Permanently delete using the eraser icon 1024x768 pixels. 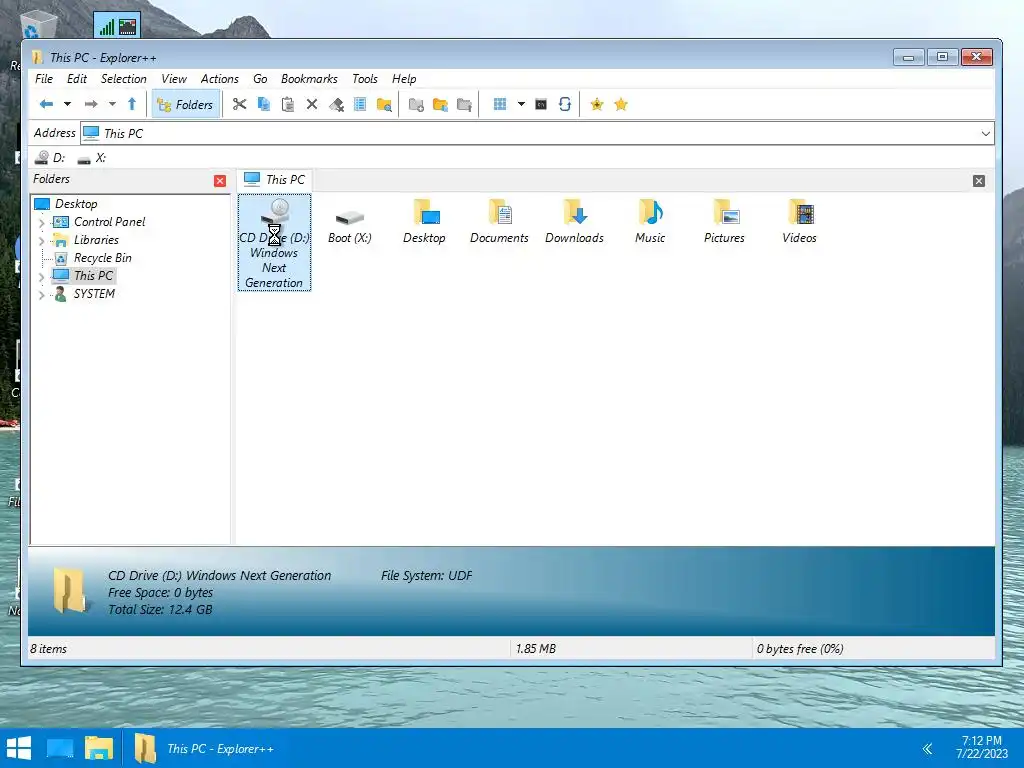point(336,104)
